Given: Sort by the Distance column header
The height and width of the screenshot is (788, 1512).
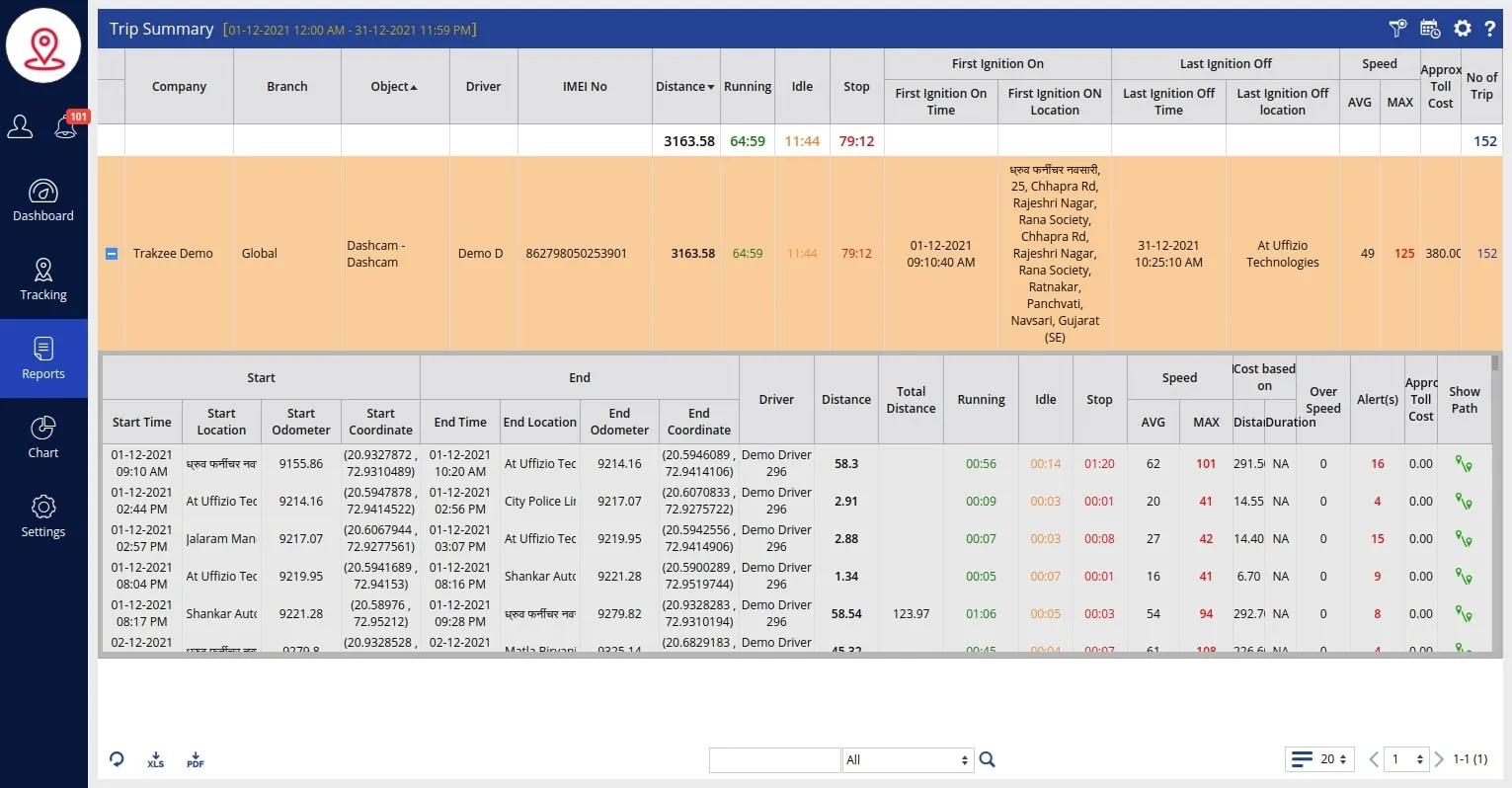Looking at the screenshot, I should (684, 87).
